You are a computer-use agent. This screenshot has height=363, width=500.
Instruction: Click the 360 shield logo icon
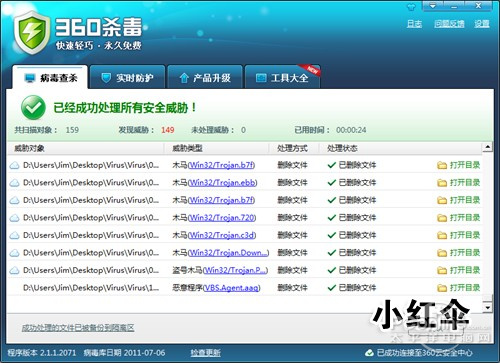point(32,32)
